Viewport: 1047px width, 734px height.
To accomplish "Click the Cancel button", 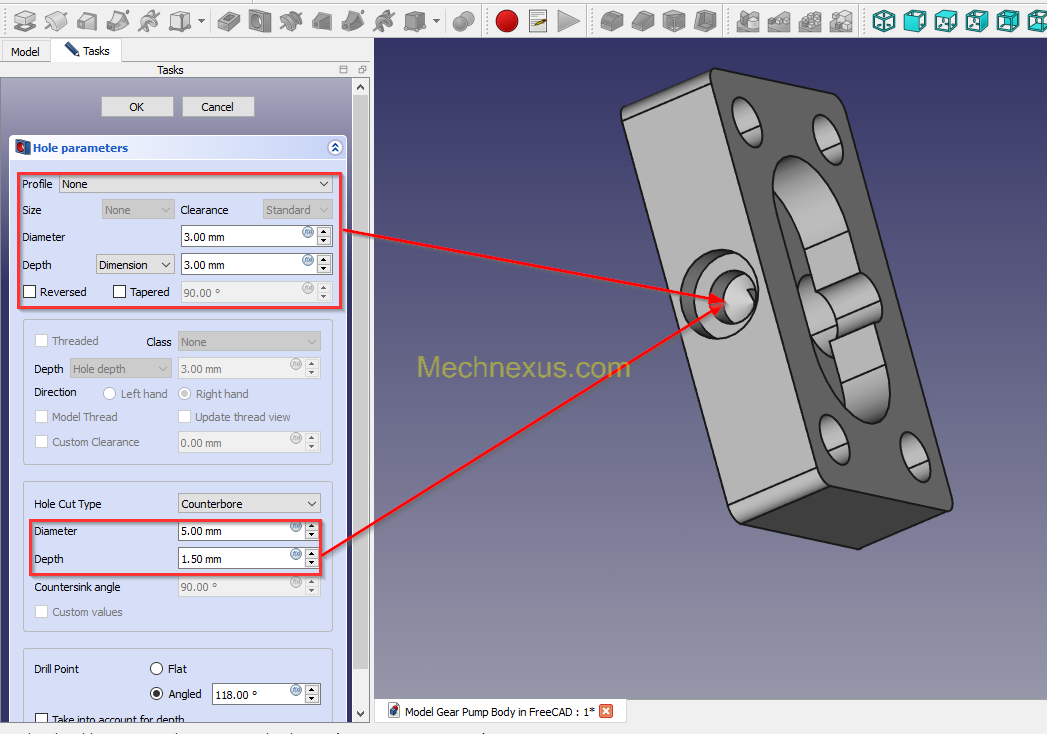I will tap(218, 107).
